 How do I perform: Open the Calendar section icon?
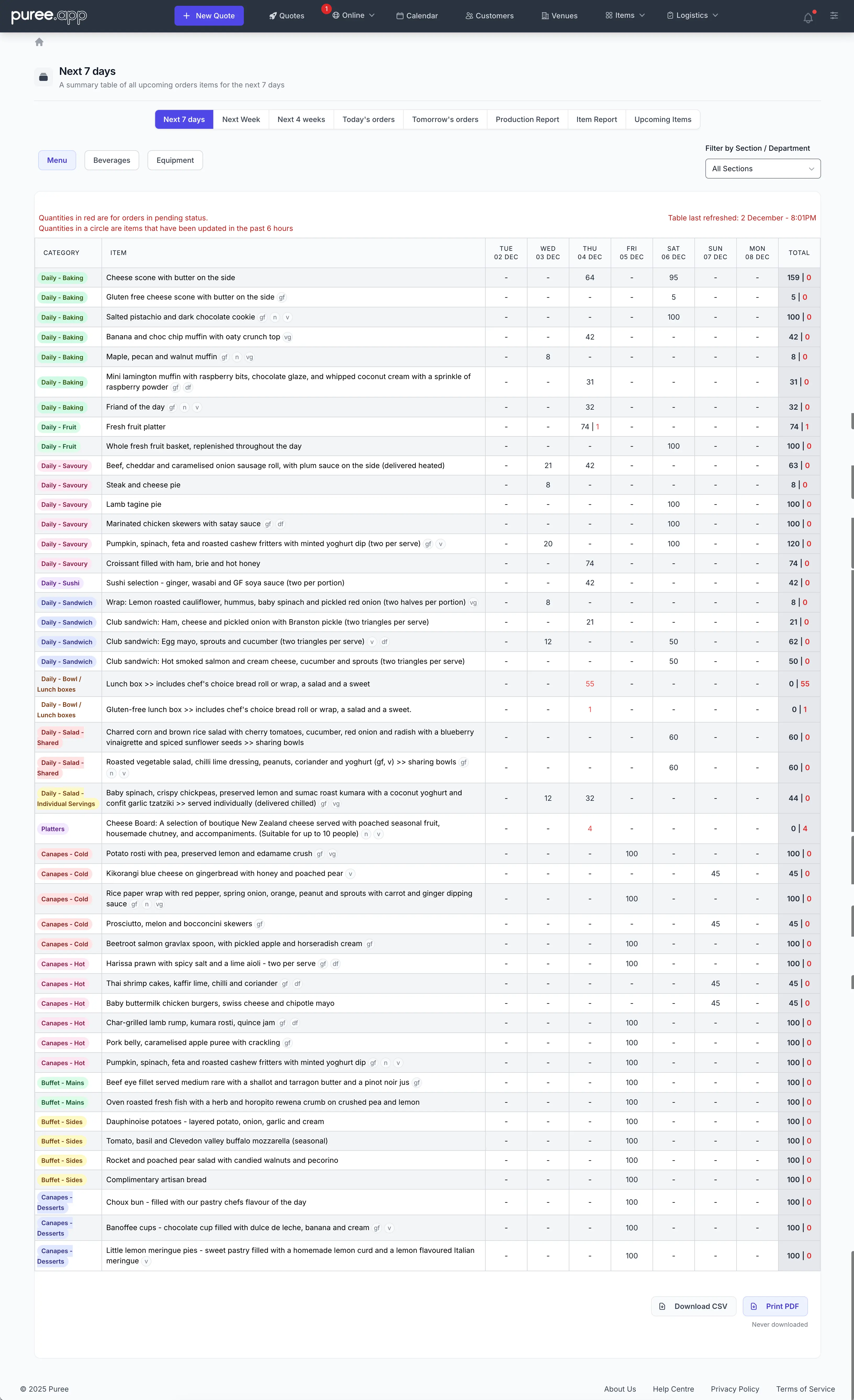click(x=400, y=15)
